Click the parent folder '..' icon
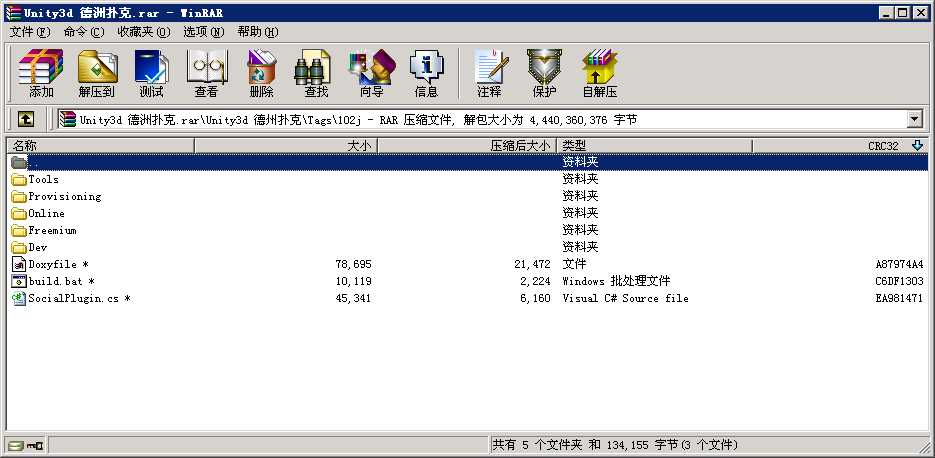This screenshot has width=935, height=458. tap(19, 162)
